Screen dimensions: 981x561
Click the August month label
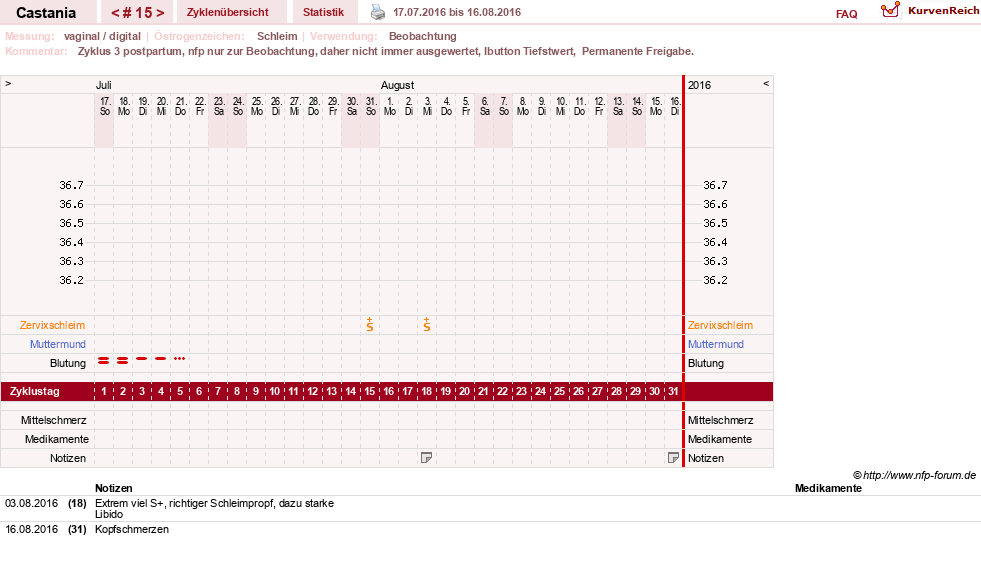pos(397,85)
